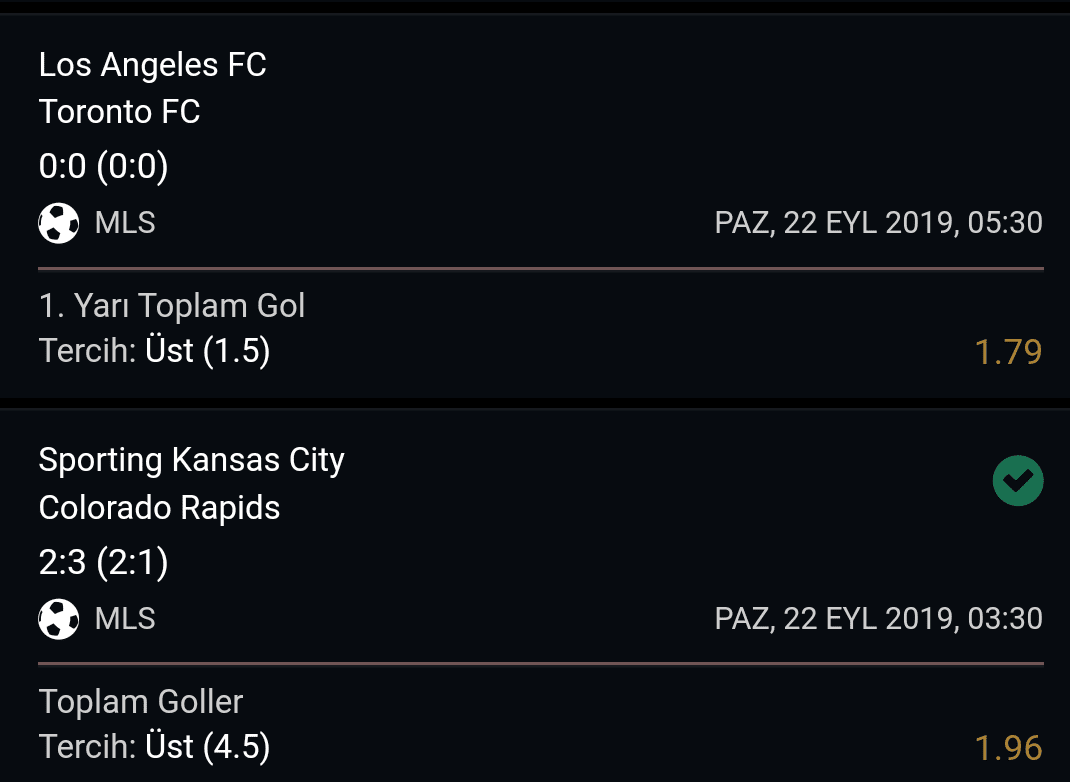Click the green checkmark won-bet icon
The image size is (1070, 782).
point(1017,480)
